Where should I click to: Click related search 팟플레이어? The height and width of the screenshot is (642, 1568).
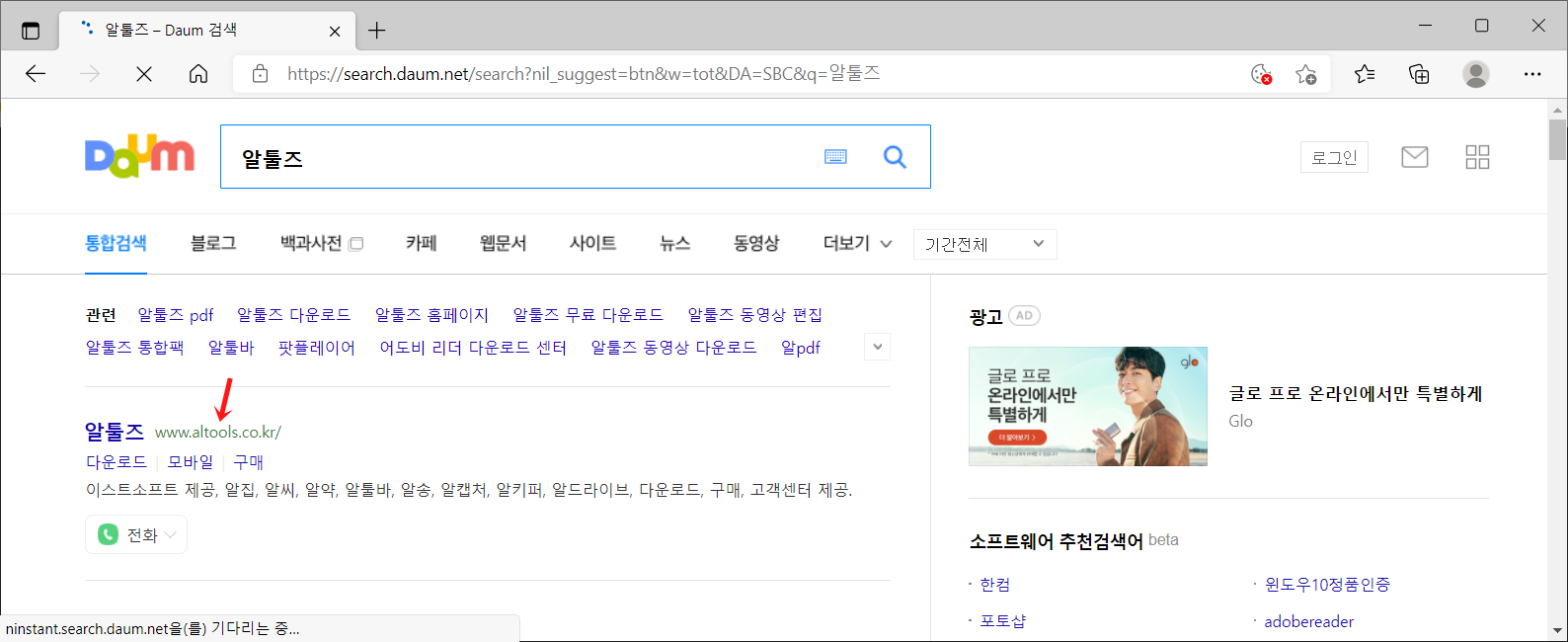(317, 347)
